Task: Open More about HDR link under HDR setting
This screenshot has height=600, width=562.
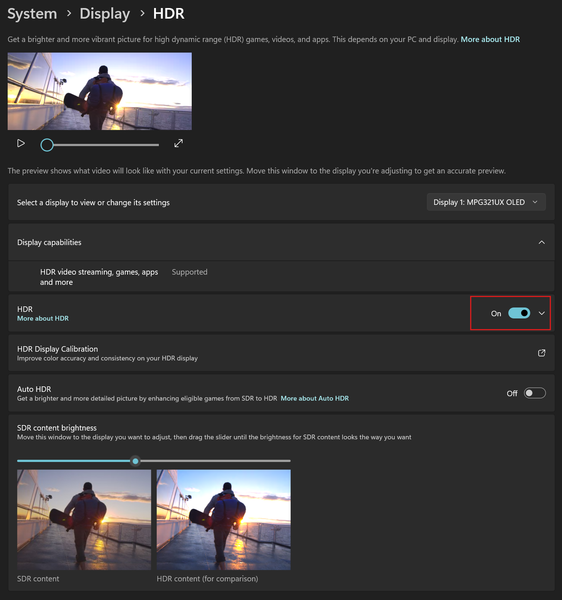Action: click(43, 318)
